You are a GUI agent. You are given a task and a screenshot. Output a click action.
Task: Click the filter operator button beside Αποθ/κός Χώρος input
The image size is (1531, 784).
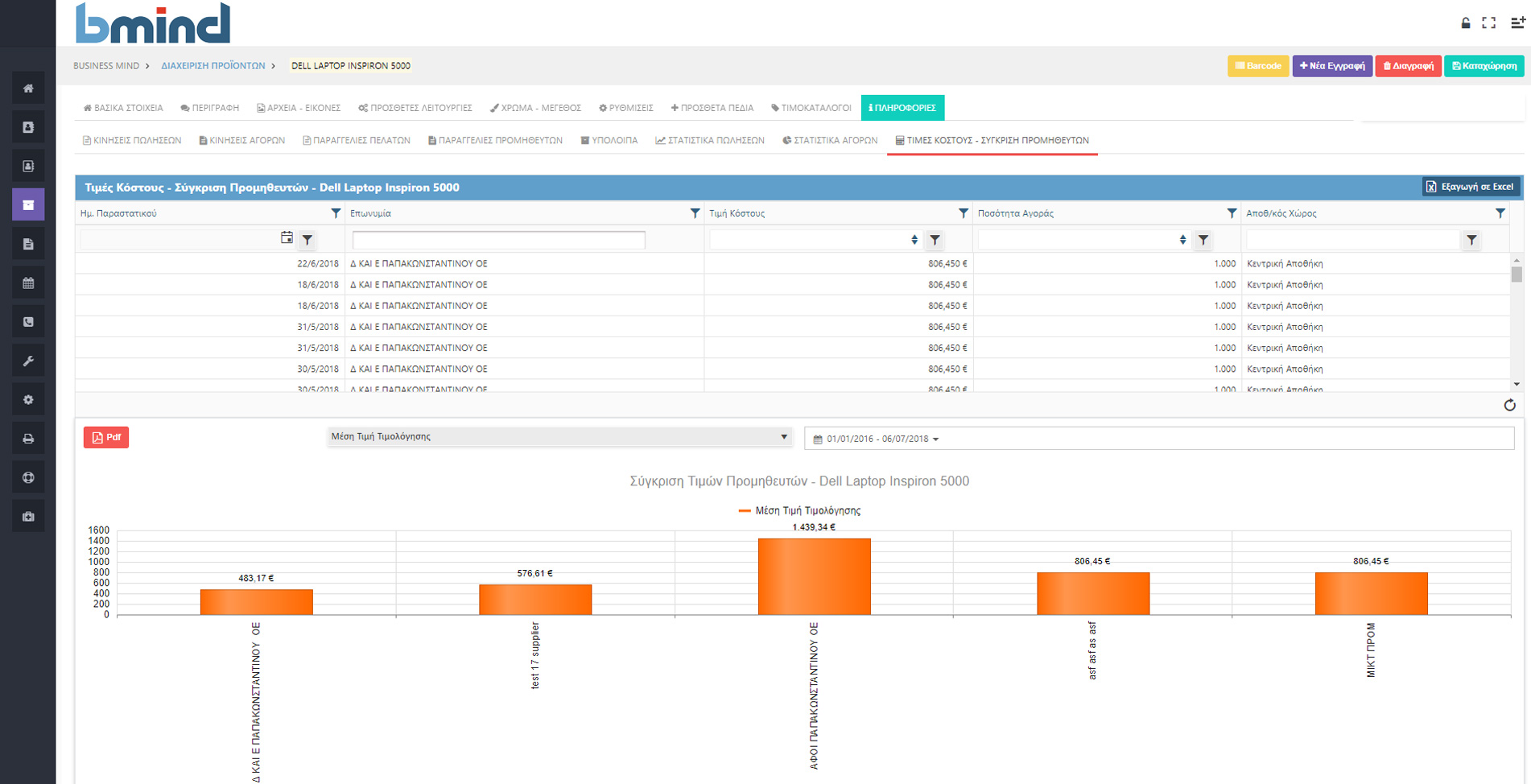pyautogui.click(x=1471, y=240)
